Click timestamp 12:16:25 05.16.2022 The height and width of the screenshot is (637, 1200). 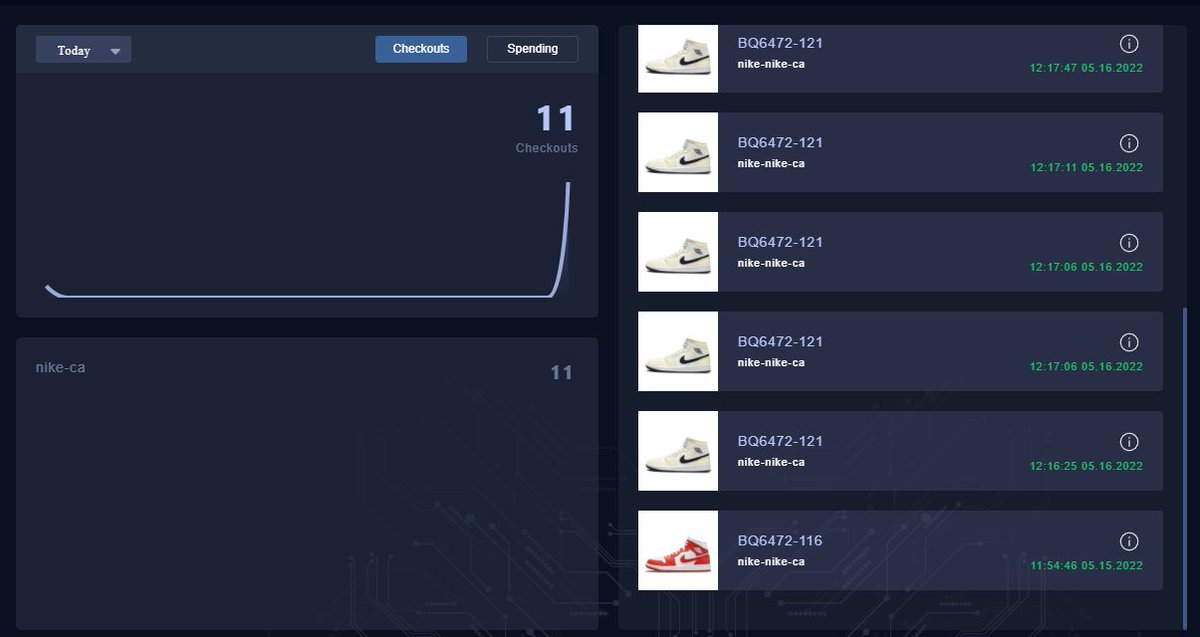(1086, 466)
